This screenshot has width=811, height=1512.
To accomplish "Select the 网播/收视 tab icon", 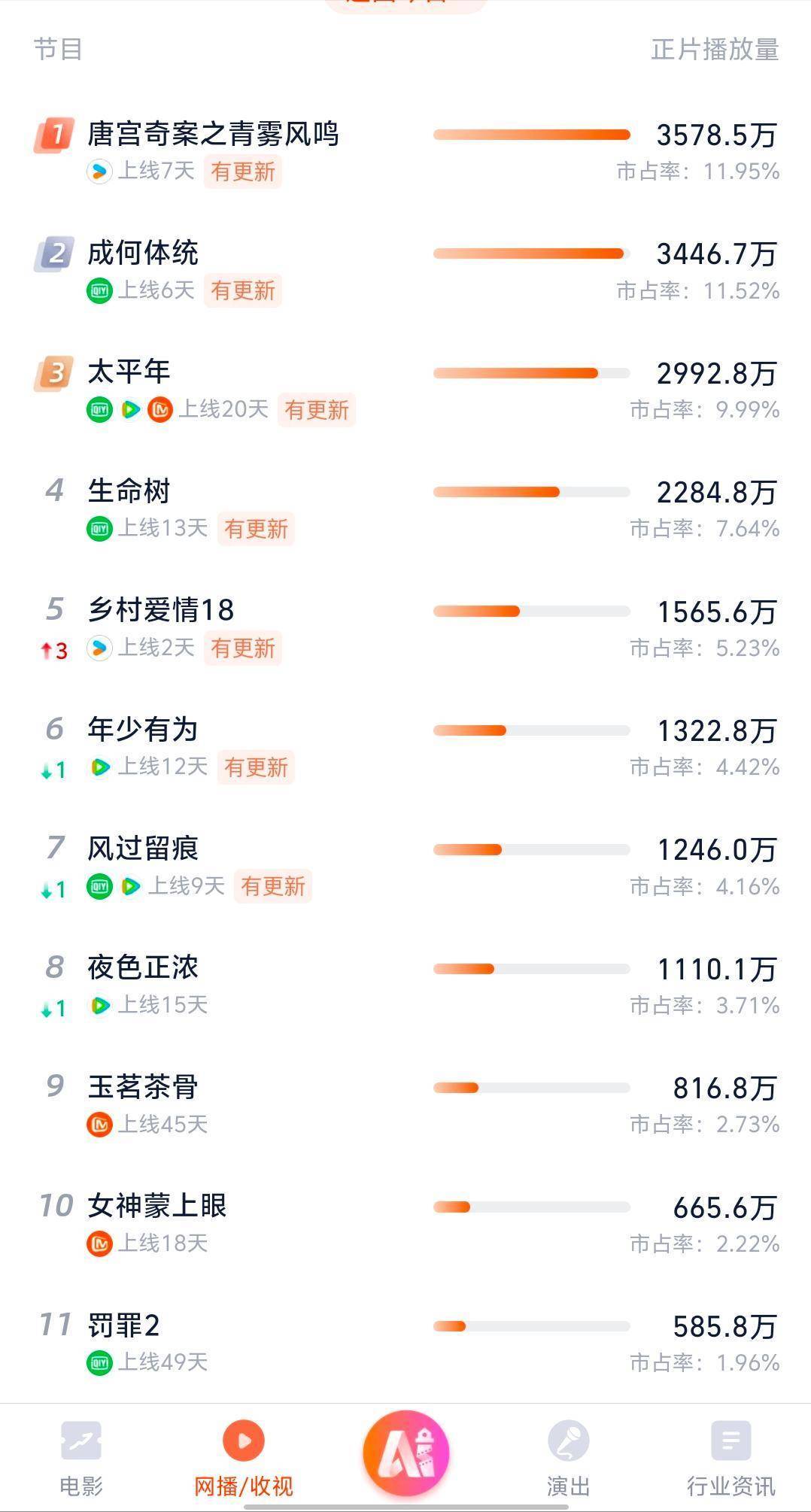I will pyautogui.click(x=244, y=1441).
